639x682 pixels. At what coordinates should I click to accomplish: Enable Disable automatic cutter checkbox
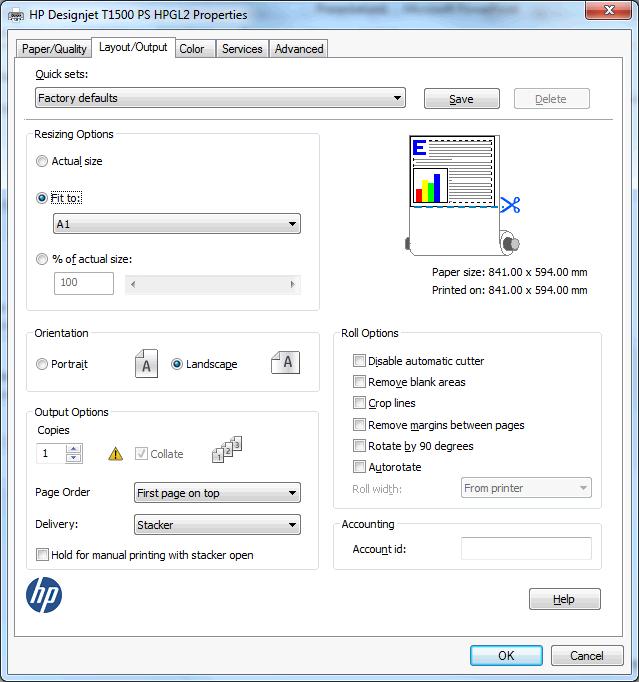click(x=359, y=361)
